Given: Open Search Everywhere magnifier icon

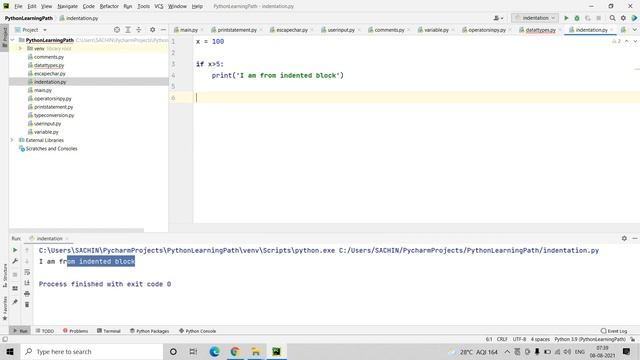Looking at the screenshot, I should (612, 18).
